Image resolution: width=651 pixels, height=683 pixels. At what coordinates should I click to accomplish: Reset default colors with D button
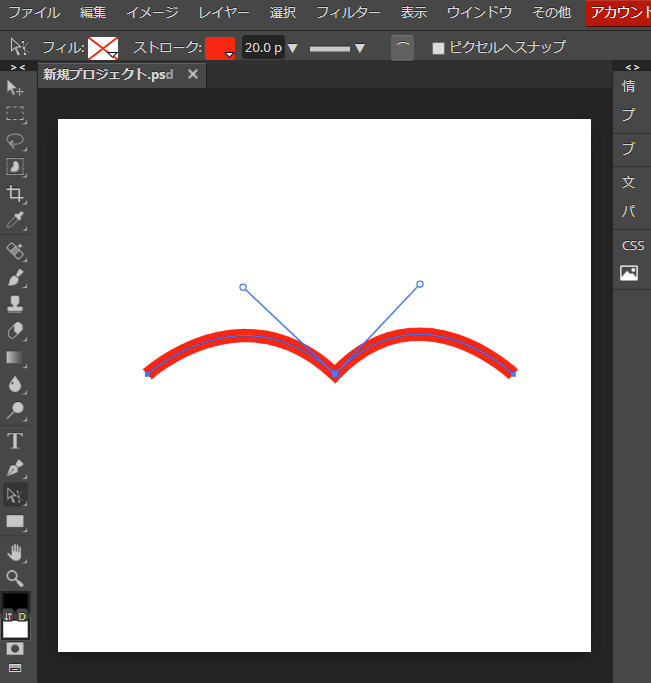point(22,616)
